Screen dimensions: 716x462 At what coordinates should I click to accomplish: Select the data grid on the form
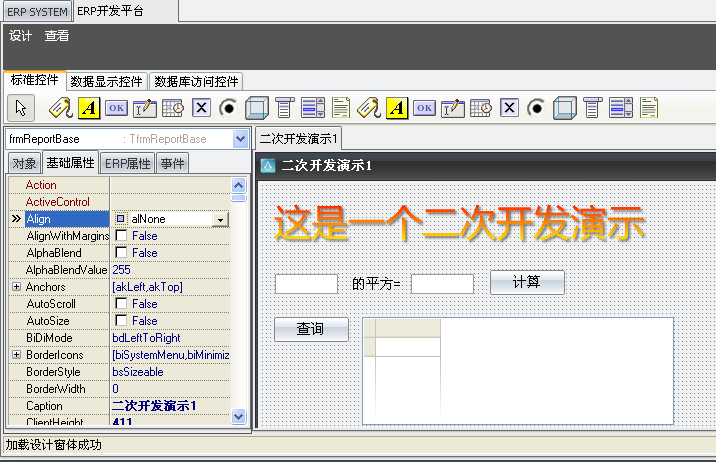coord(518,372)
